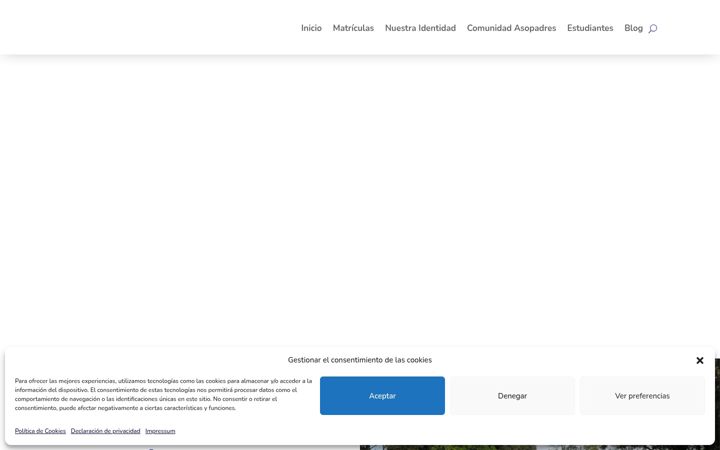This screenshot has height=450, width=720.
Task: Open the Declaración de privacidad link
Action: [105, 431]
